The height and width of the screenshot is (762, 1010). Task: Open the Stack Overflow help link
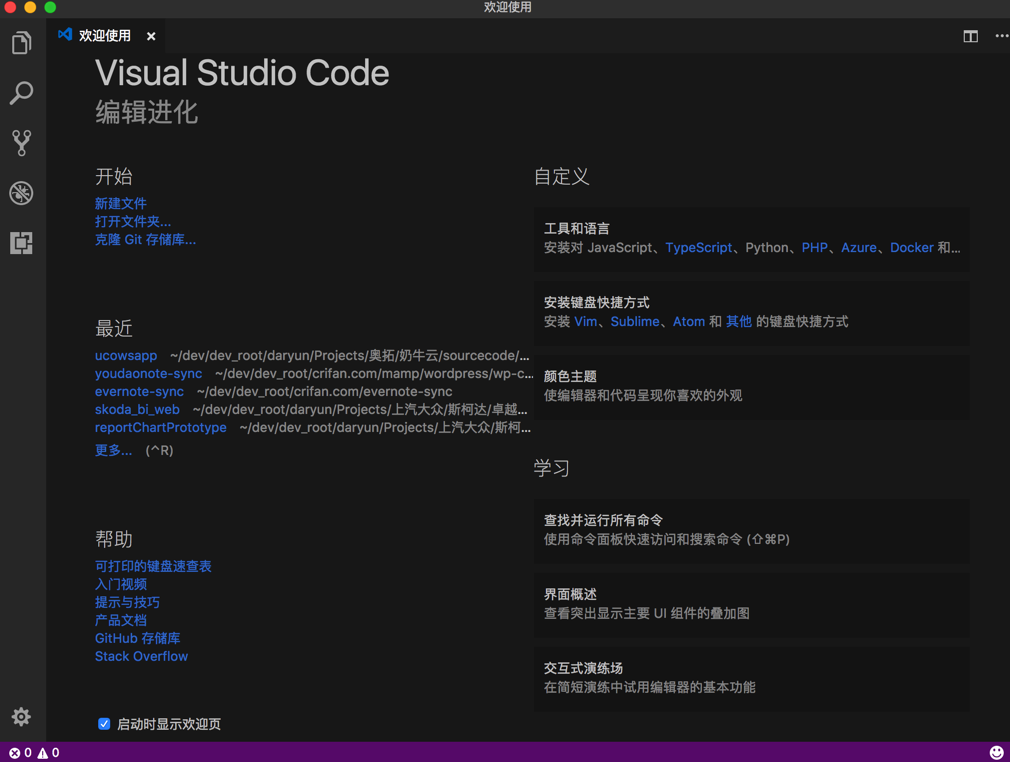141,656
